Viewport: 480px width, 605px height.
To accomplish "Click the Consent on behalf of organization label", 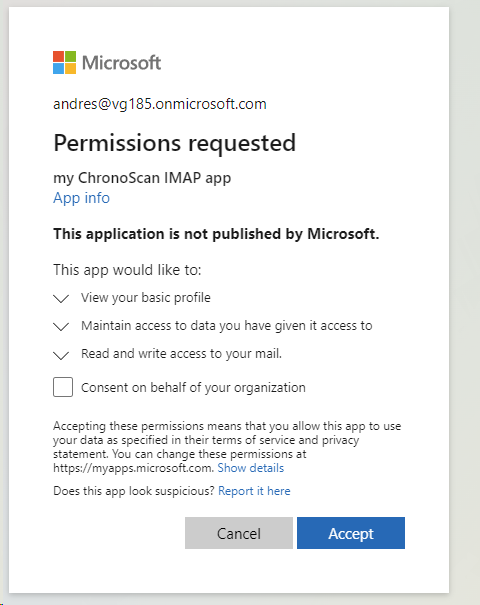I will (193, 387).
